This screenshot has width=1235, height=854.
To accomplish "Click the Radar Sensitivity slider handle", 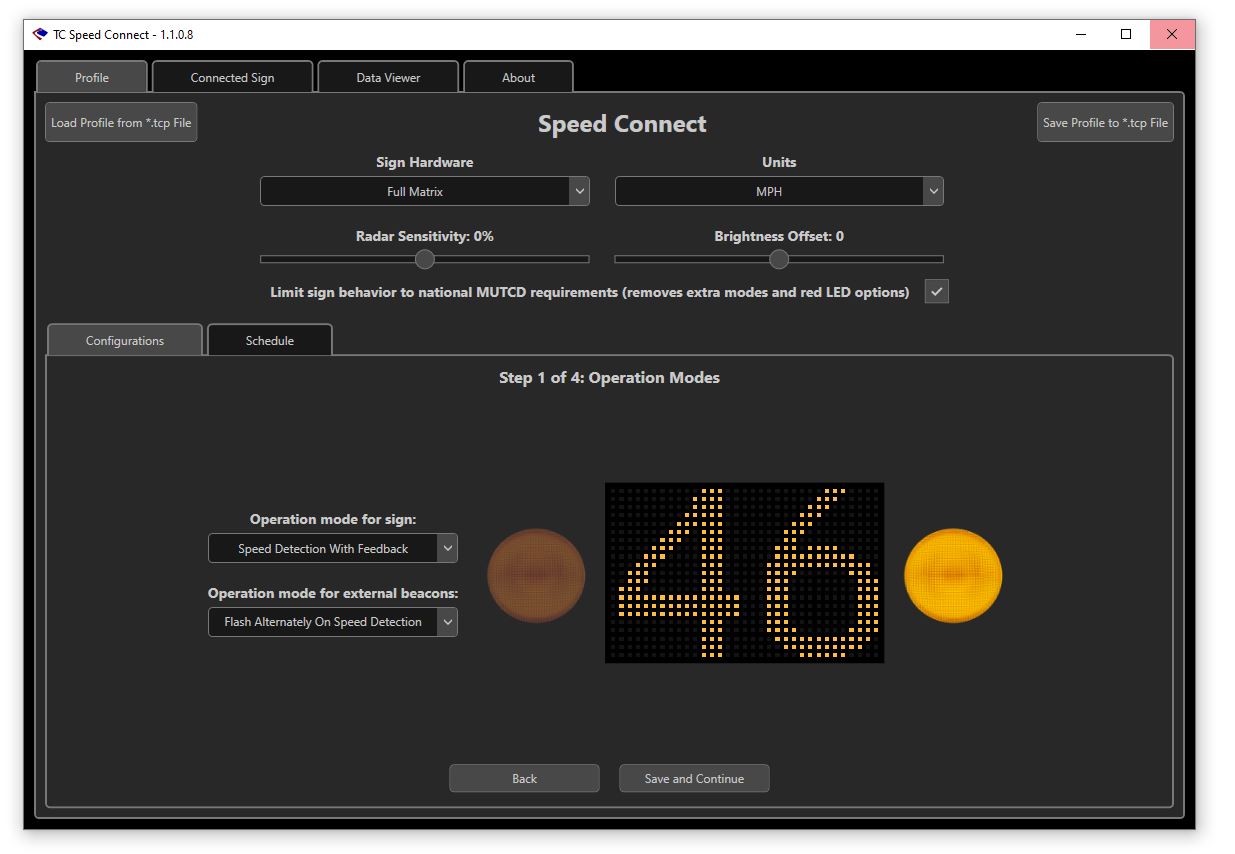I will tap(425, 260).
